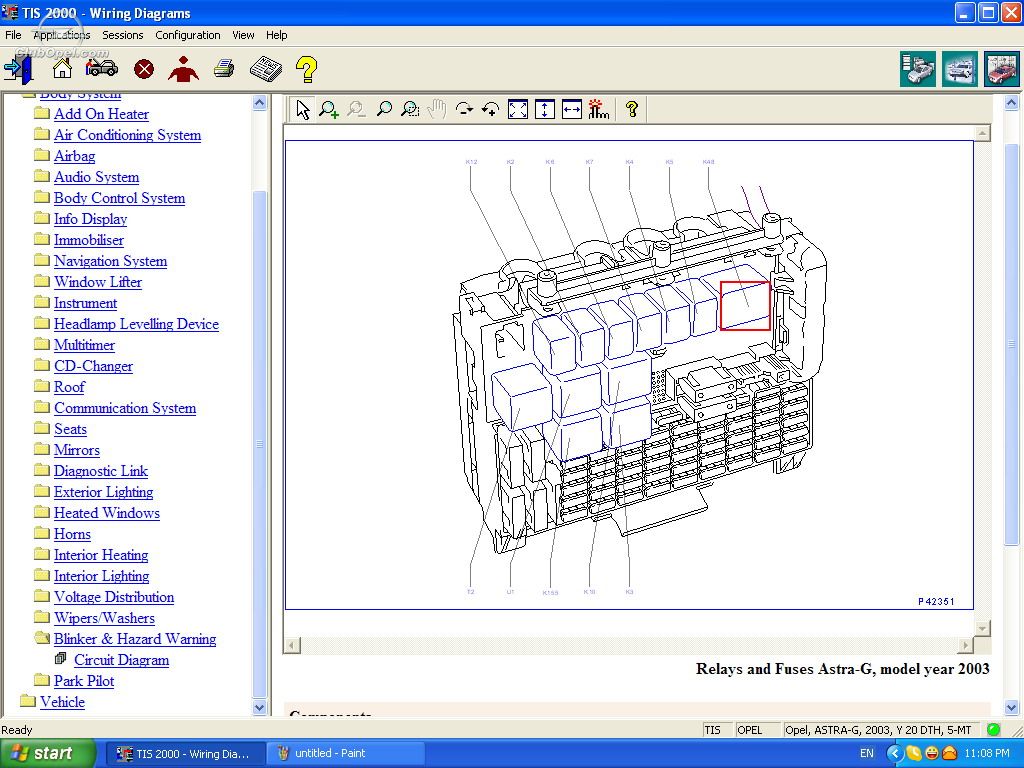Expand the Diagnostic Link folder icon
Image resolution: width=1024 pixels, height=768 pixels.
pos(42,470)
